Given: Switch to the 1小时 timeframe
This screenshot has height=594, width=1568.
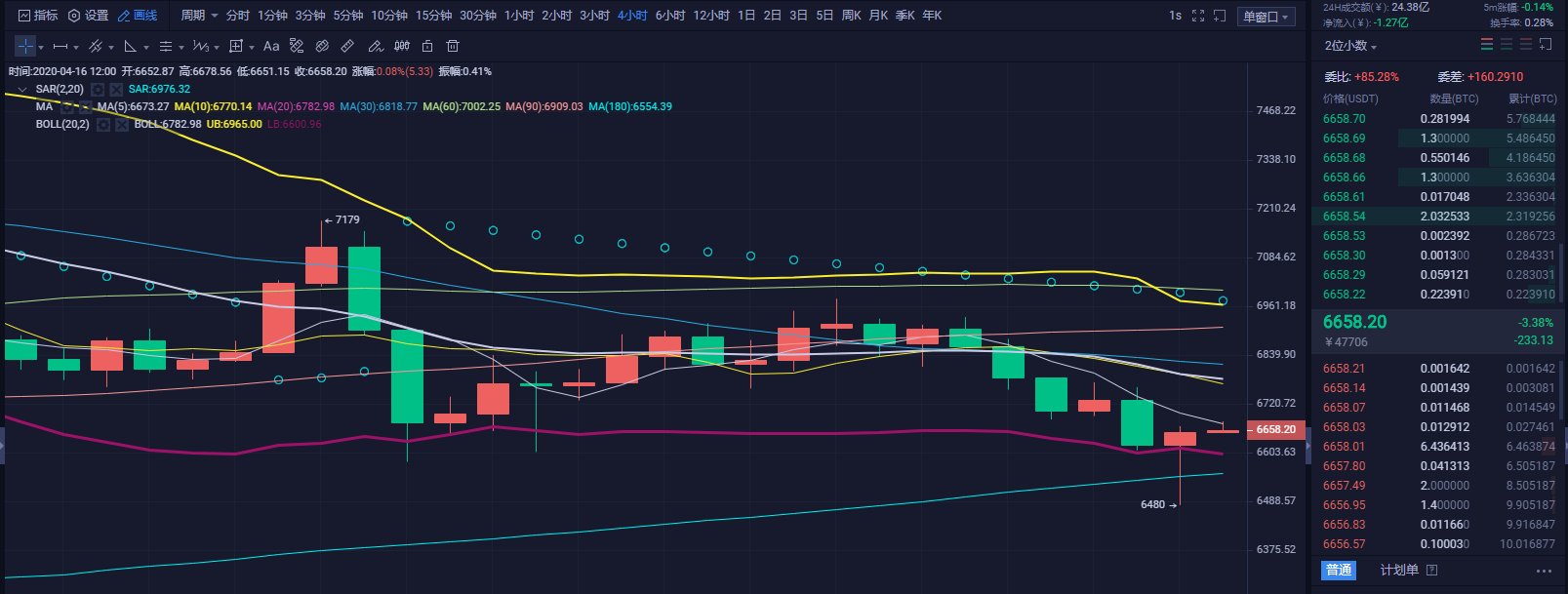Looking at the screenshot, I should (x=518, y=16).
